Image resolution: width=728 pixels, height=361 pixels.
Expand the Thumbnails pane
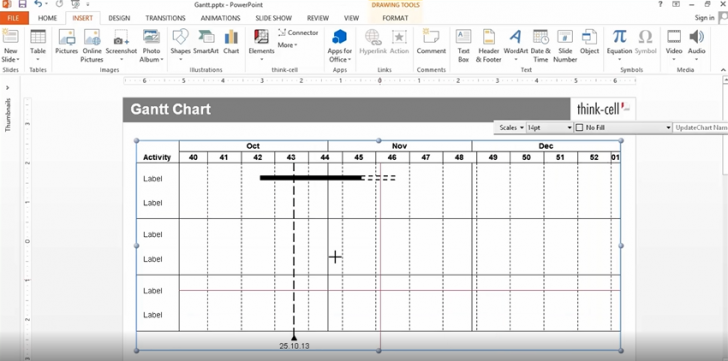tap(7, 87)
